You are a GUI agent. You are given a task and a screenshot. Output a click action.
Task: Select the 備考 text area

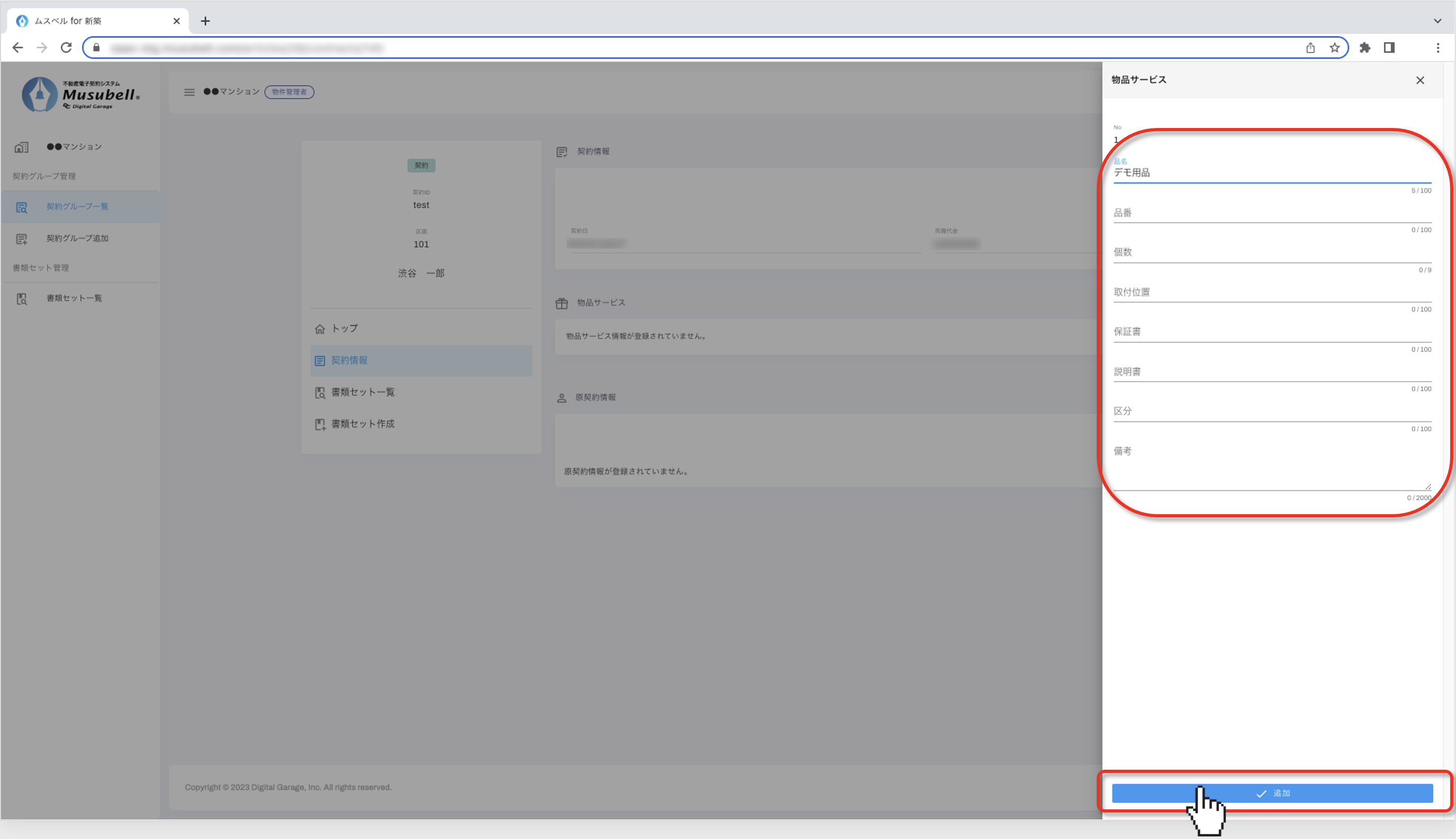(x=1272, y=468)
